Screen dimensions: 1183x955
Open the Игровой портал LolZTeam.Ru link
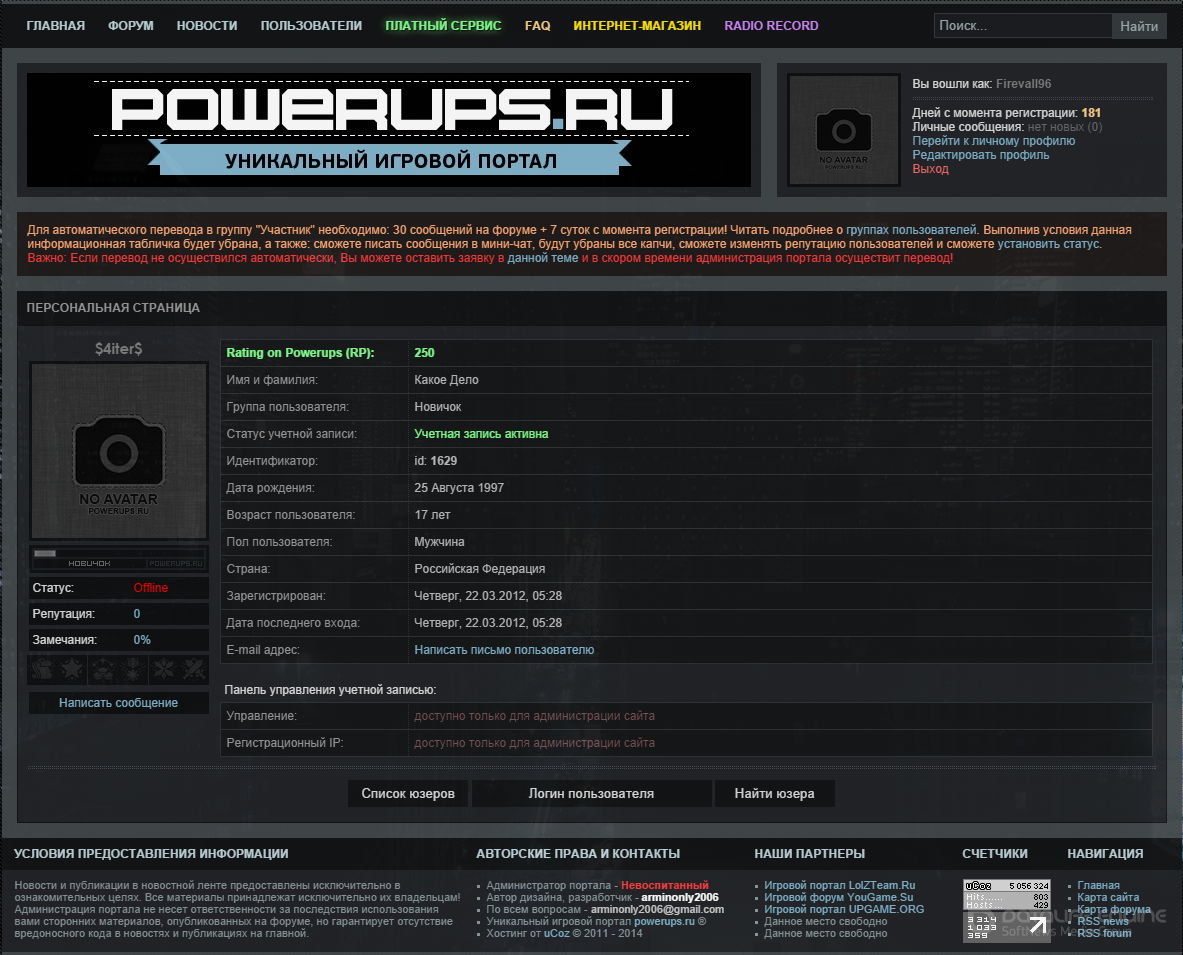coord(840,886)
